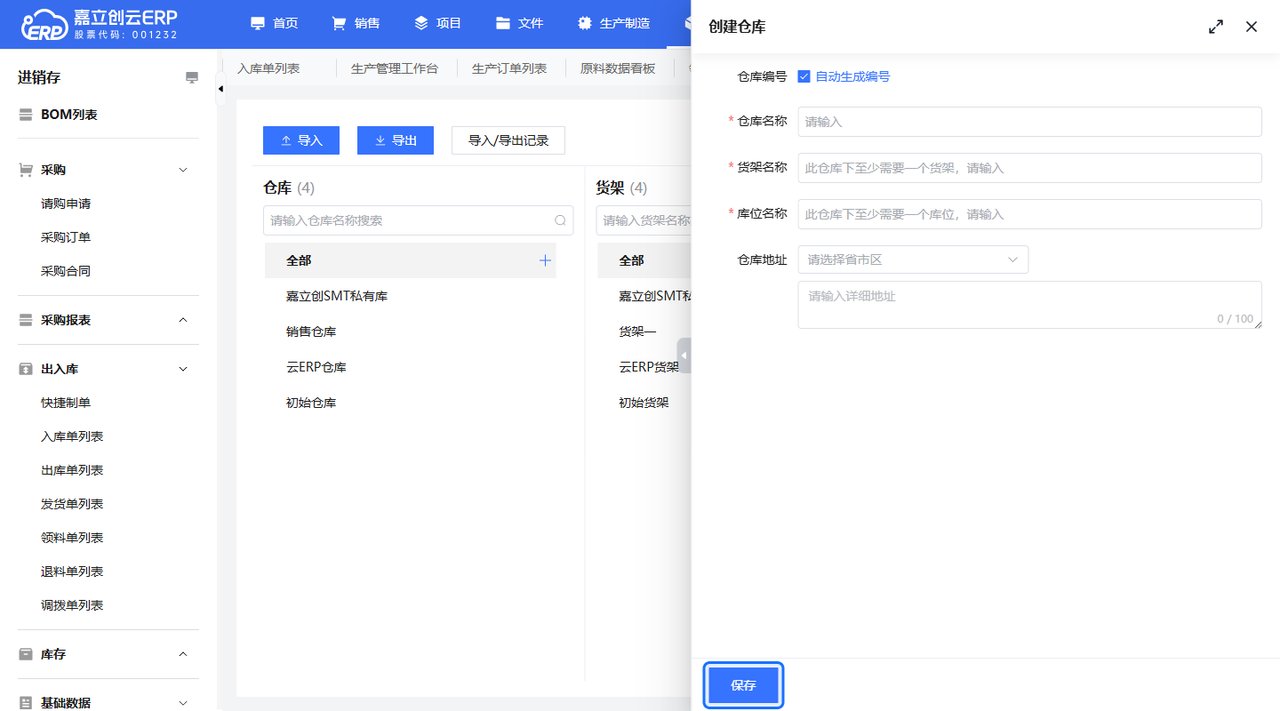Click the warehouse search magnifier icon

pyautogui.click(x=561, y=220)
